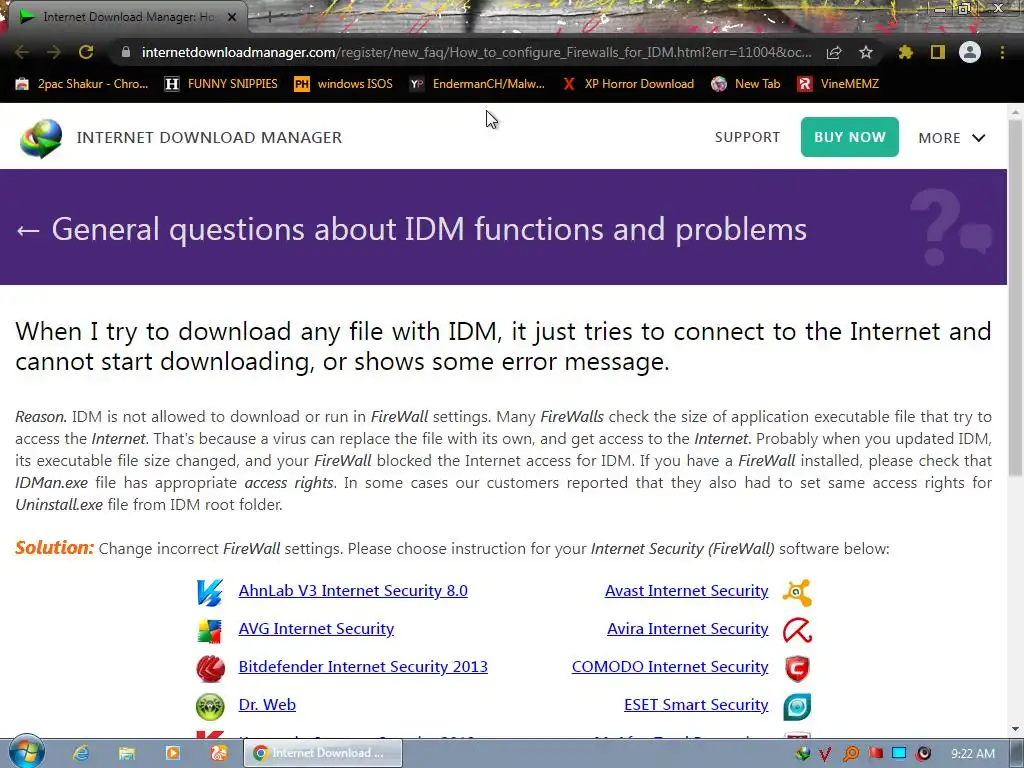Open the Chrome profile avatar
1024x768 pixels.
(x=970, y=52)
